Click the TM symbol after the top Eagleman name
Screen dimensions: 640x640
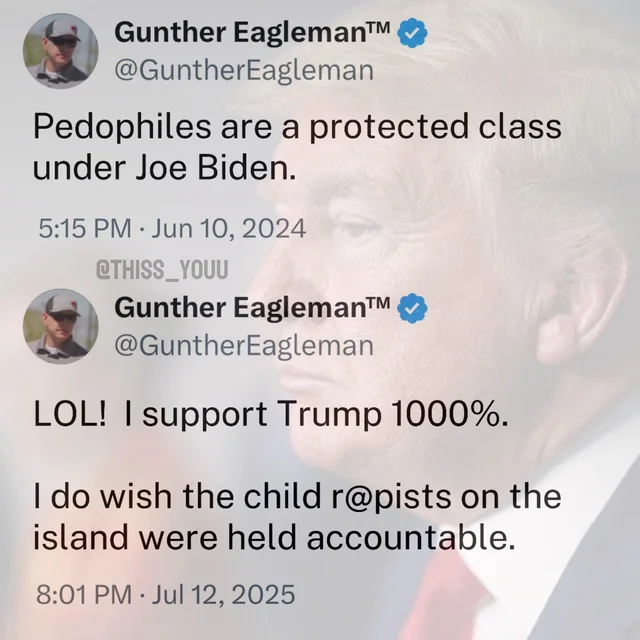(x=378, y=27)
